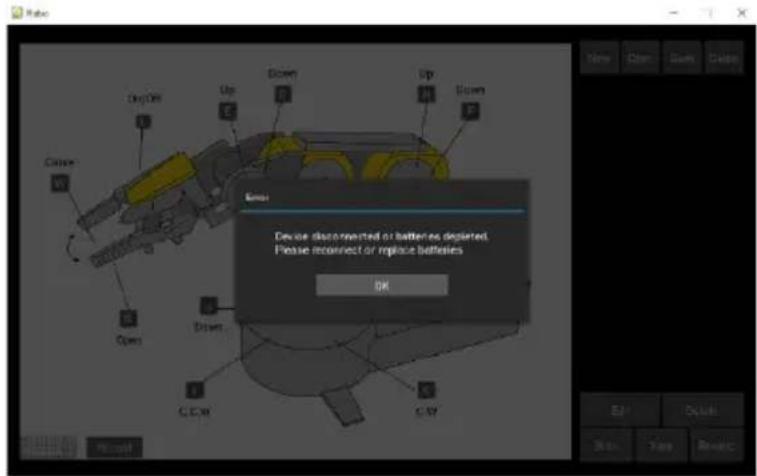757x476 pixels.
Task: Click the Down key box left of the dialog
Action: (x=209, y=305)
